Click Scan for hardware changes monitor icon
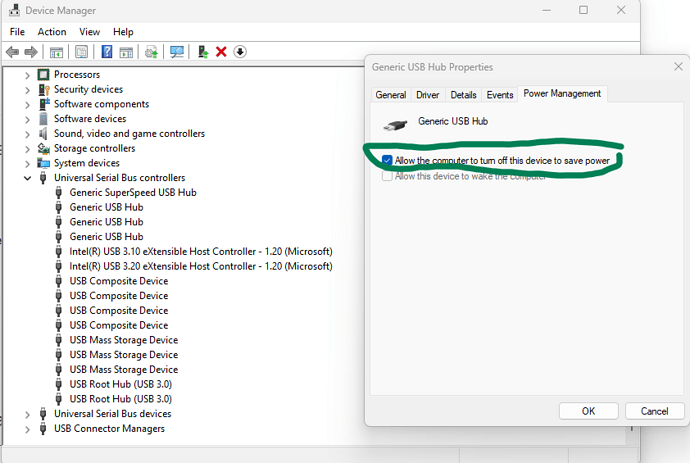This screenshot has width=690, height=463. (177, 52)
